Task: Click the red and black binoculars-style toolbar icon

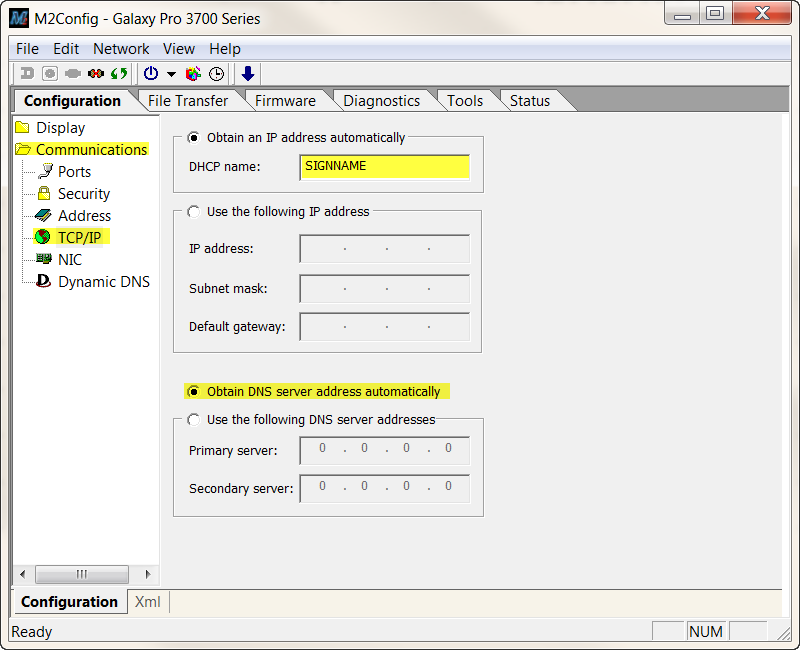Action: pos(96,74)
